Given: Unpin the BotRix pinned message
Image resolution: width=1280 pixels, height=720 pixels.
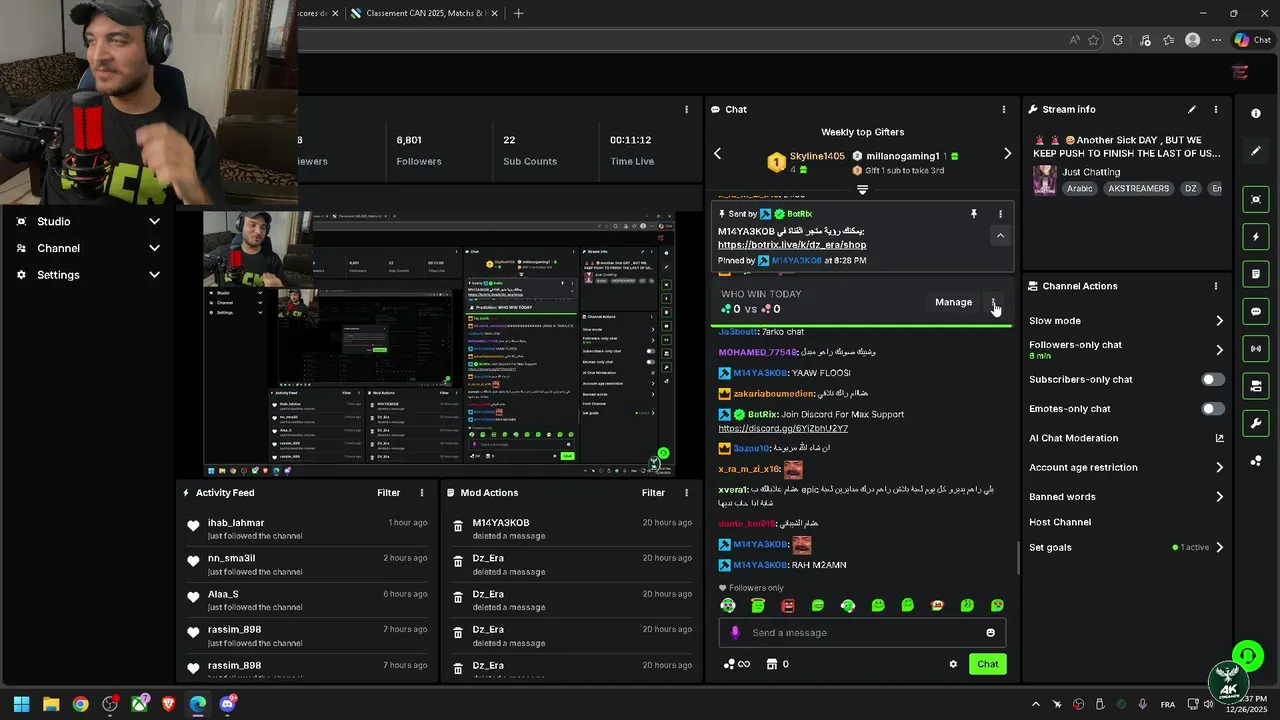Looking at the screenshot, I should pos(973,214).
